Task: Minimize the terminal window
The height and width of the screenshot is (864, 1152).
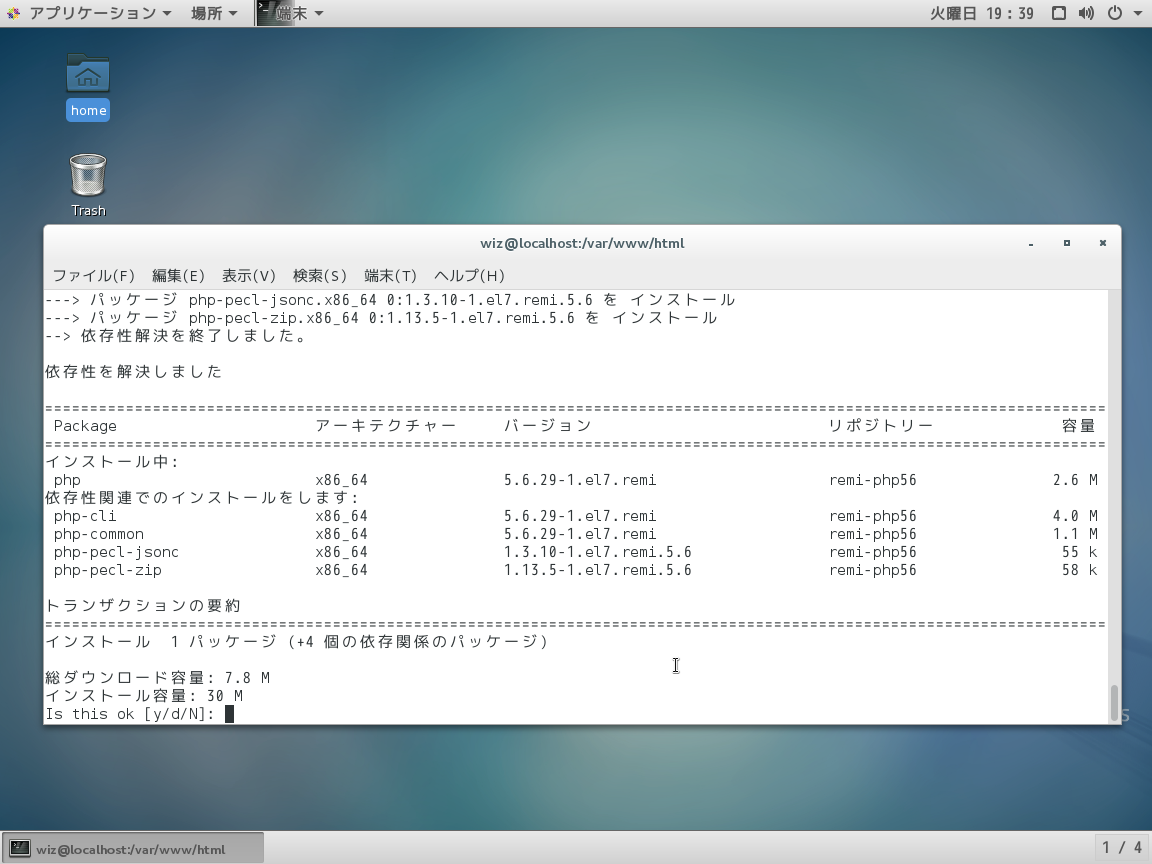Action: [1031, 243]
